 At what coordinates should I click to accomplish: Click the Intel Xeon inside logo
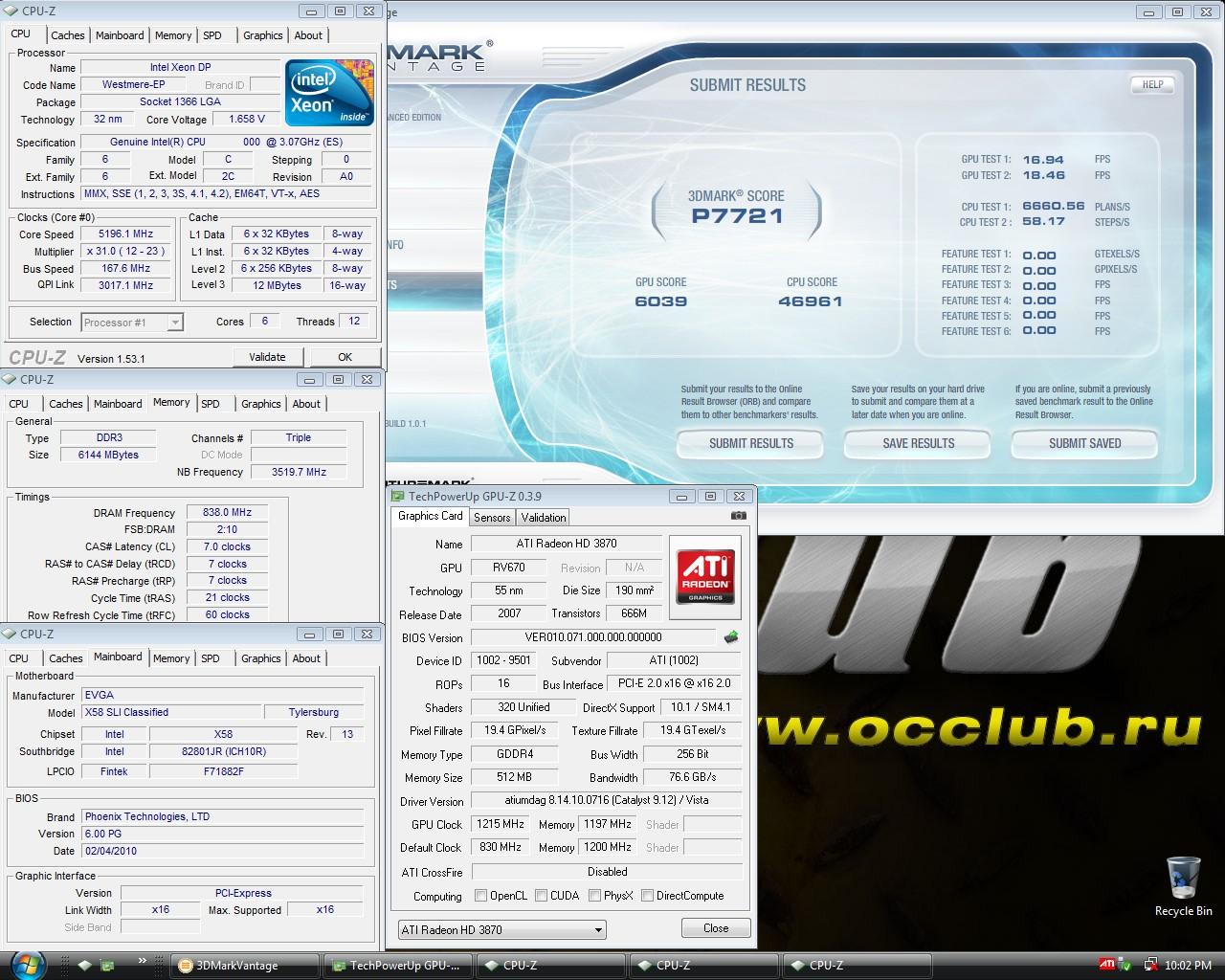329,93
